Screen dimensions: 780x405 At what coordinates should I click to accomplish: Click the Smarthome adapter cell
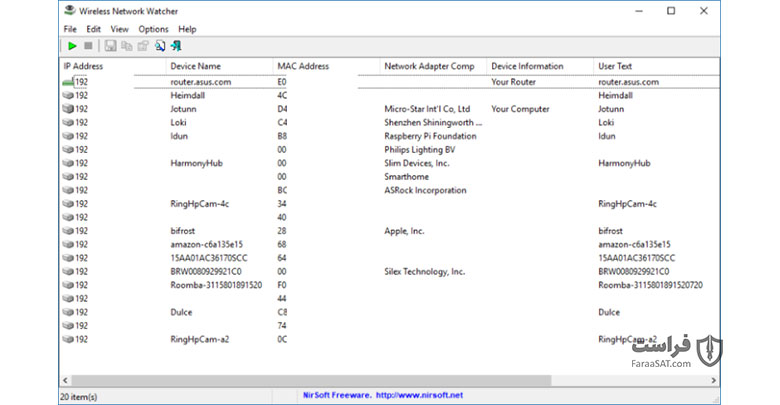(406, 177)
